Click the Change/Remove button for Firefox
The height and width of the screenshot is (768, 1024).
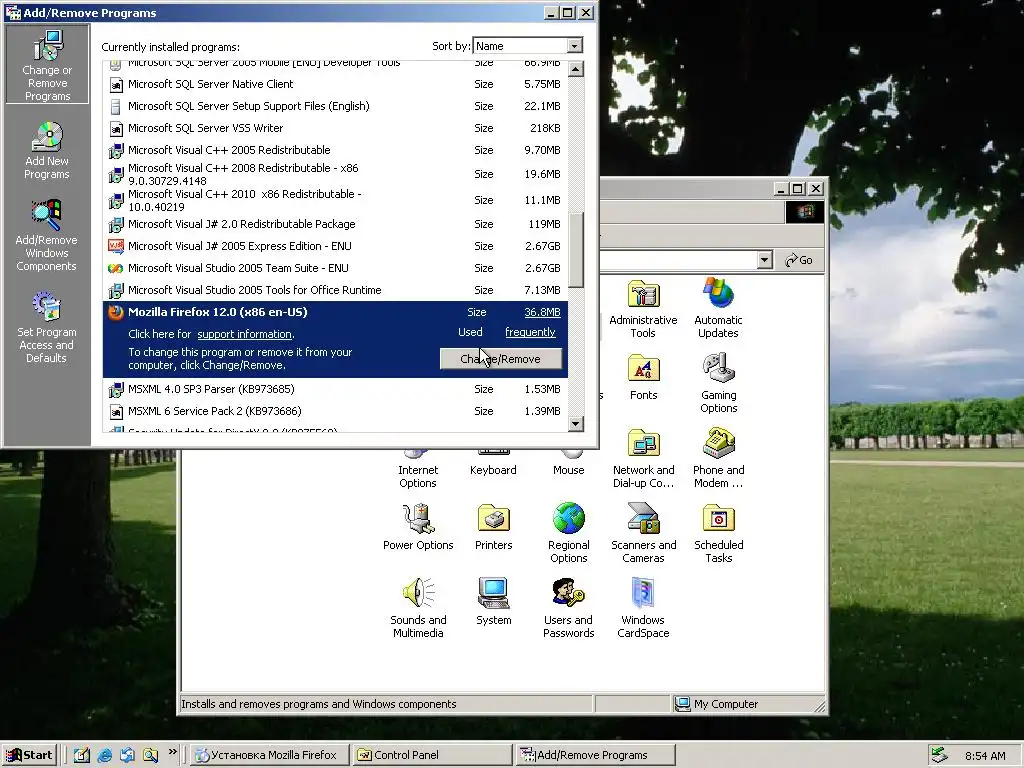pyautogui.click(x=501, y=359)
